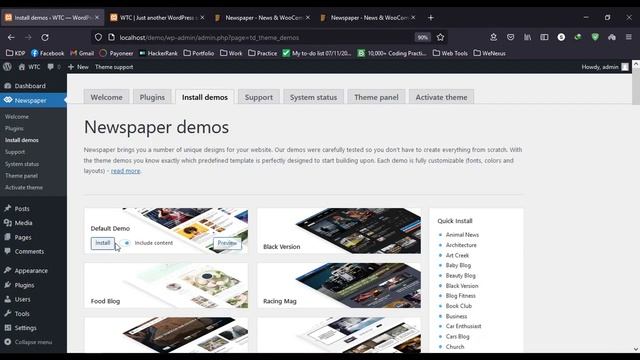640x360 pixels.
Task: Open Tools in the WordPress sidebar
Action: pyautogui.click(x=22, y=313)
